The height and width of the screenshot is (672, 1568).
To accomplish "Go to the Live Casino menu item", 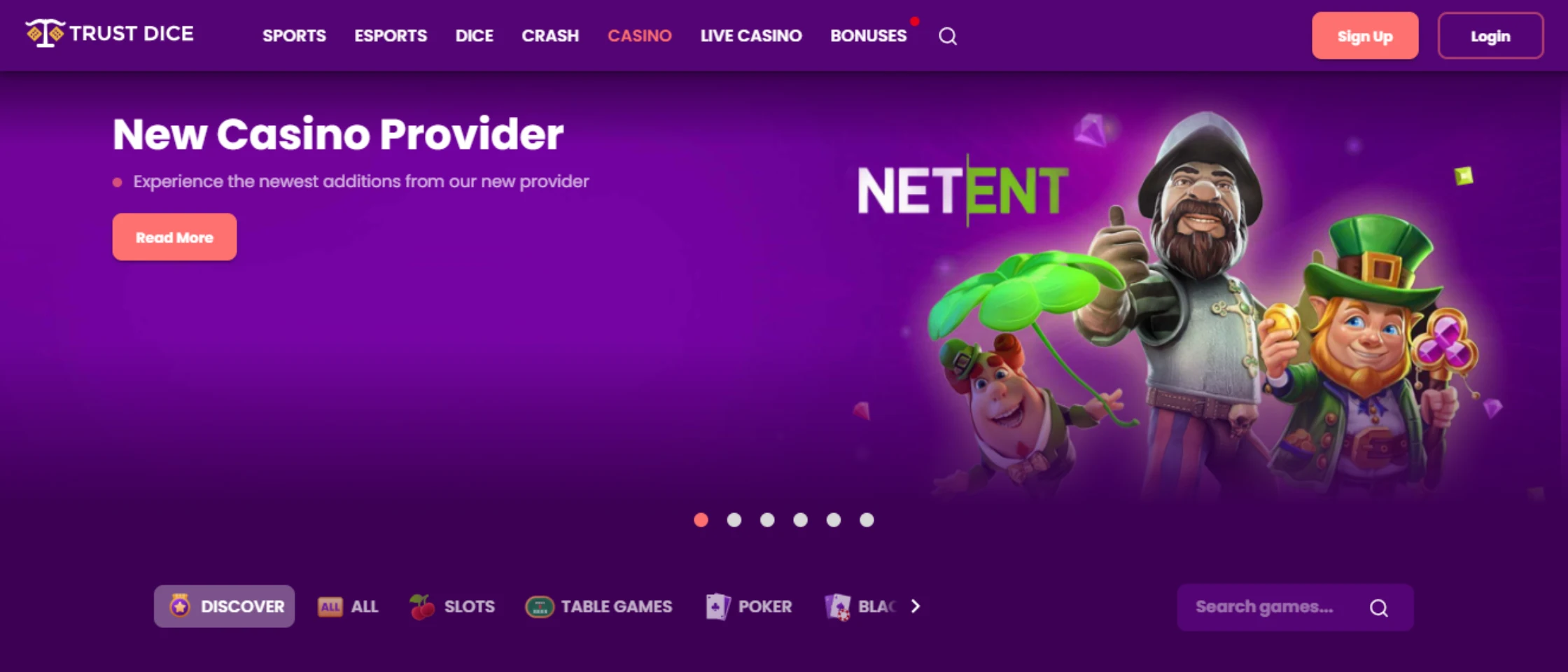I will tap(751, 36).
